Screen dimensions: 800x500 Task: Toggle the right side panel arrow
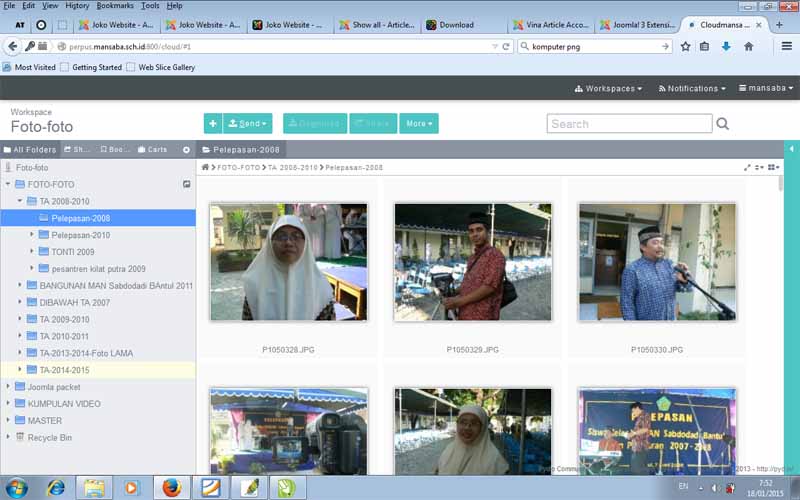pos(792,149)
